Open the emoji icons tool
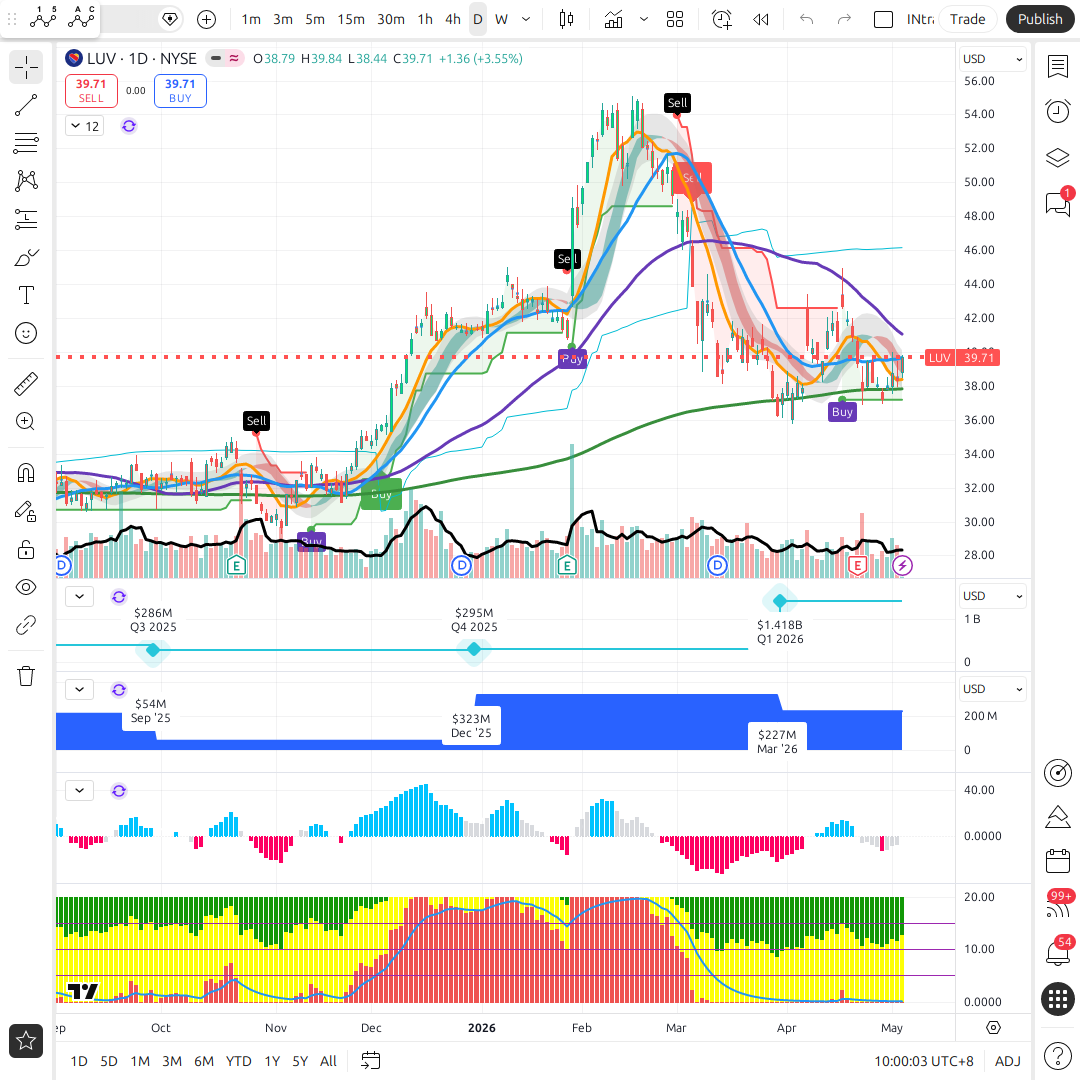The width and height of the screenshot is (1080, 1080). (26, 333)
